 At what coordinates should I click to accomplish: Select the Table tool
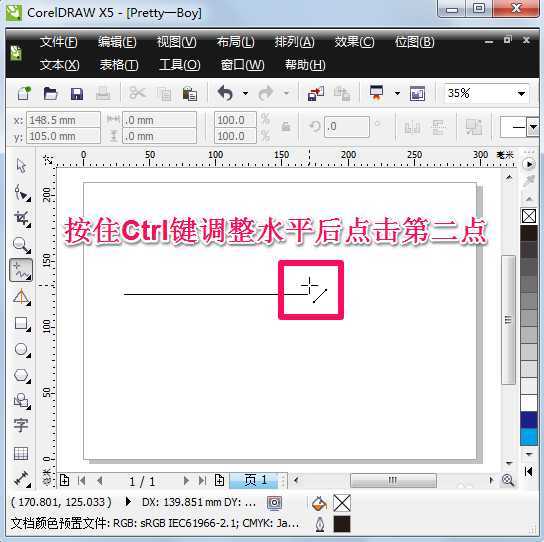[21, 453]
